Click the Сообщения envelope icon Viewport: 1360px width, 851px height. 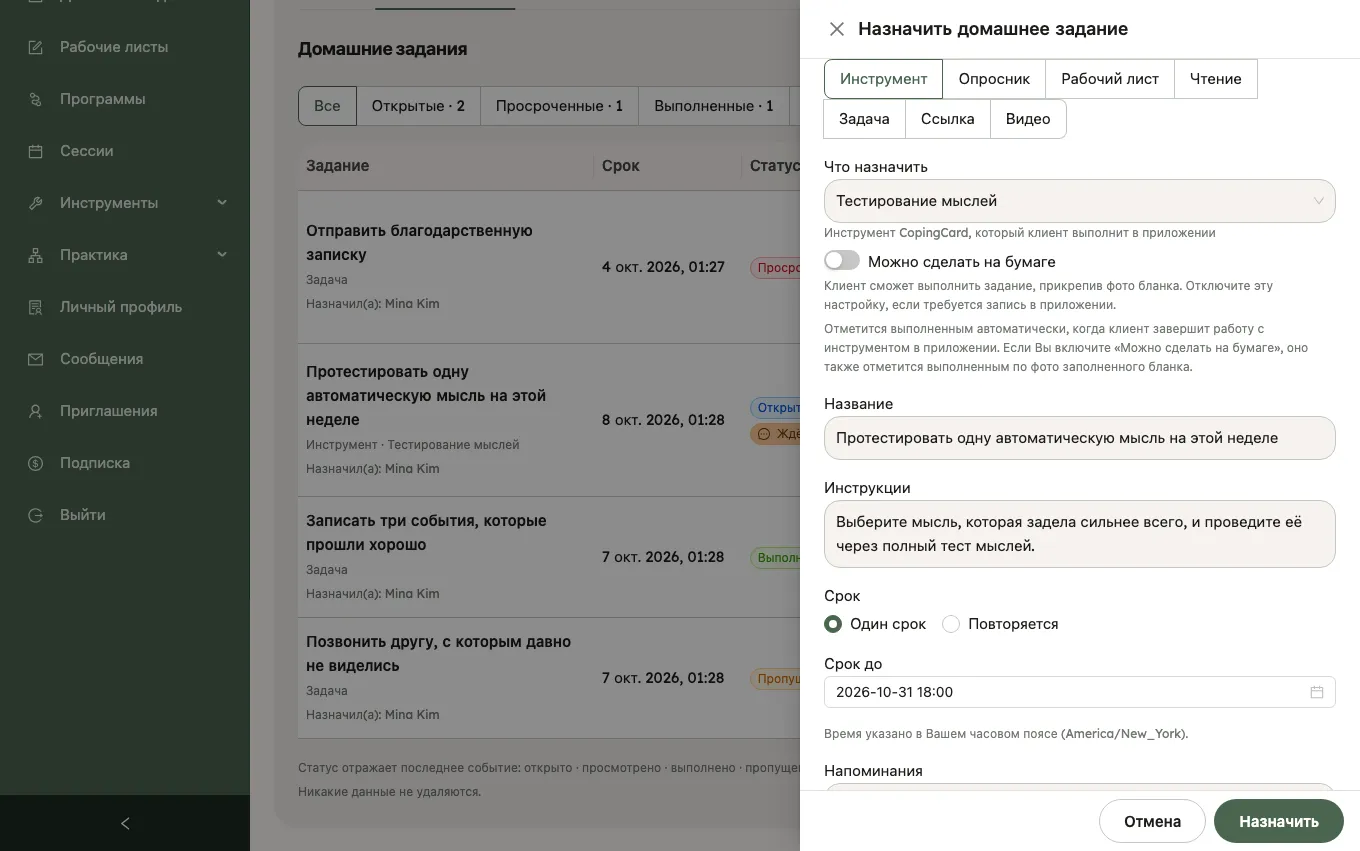[x=36, y=359]
